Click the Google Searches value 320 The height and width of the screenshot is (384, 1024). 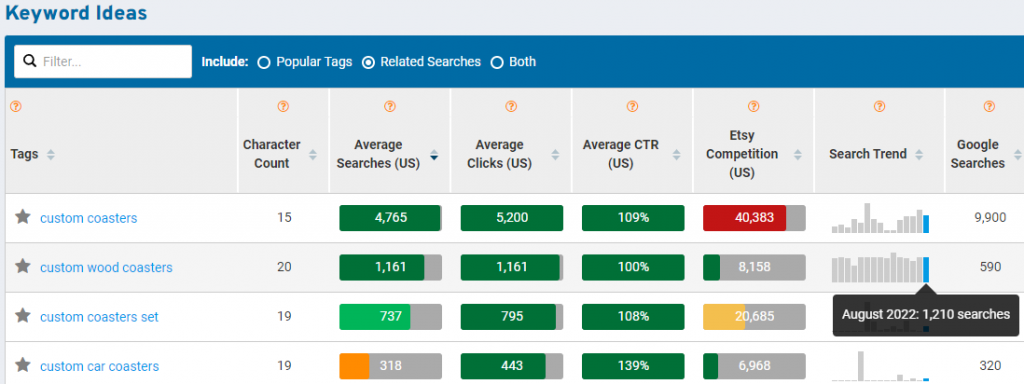990,366
